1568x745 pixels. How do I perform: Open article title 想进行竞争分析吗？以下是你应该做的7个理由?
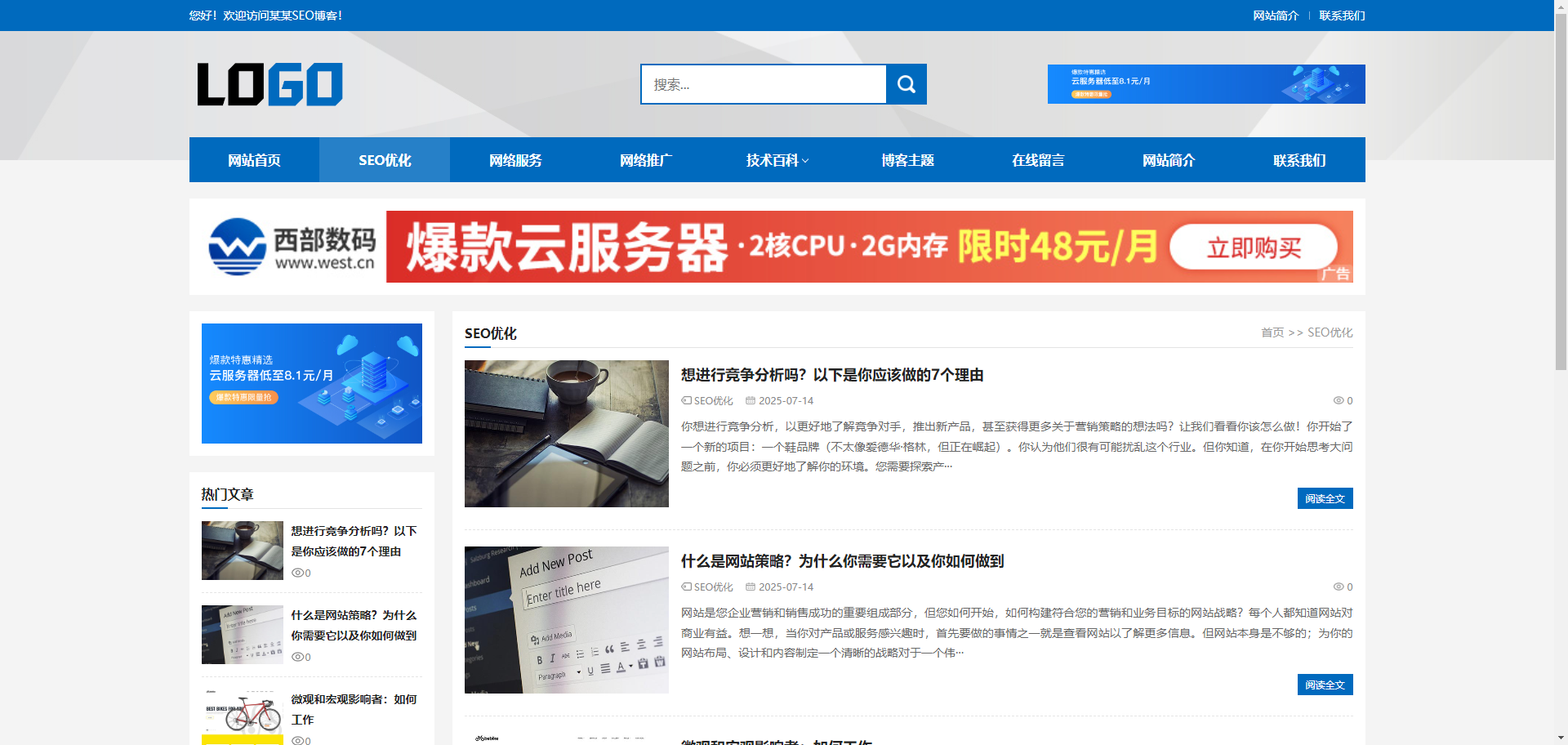(832, 375)
